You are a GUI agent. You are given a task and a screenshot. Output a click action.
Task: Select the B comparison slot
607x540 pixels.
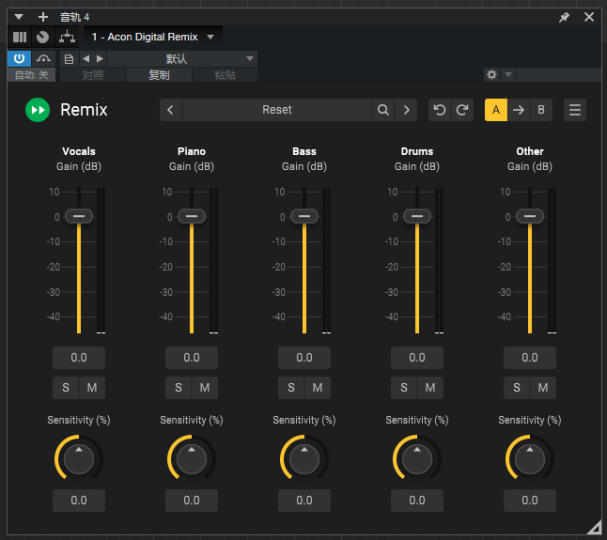tap(541, 110)
